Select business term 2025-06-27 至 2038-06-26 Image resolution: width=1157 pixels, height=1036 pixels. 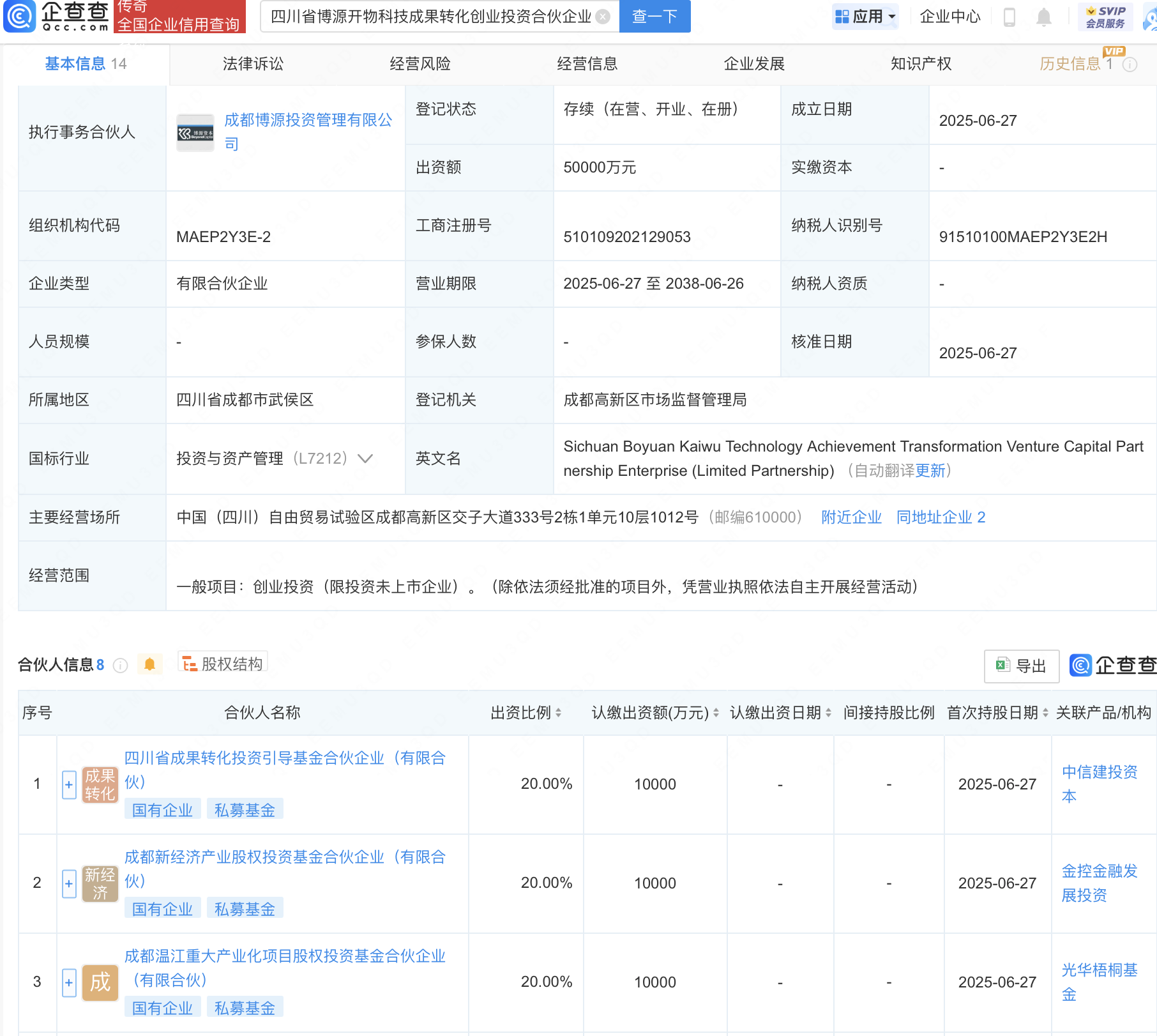(x=653, y=284)
